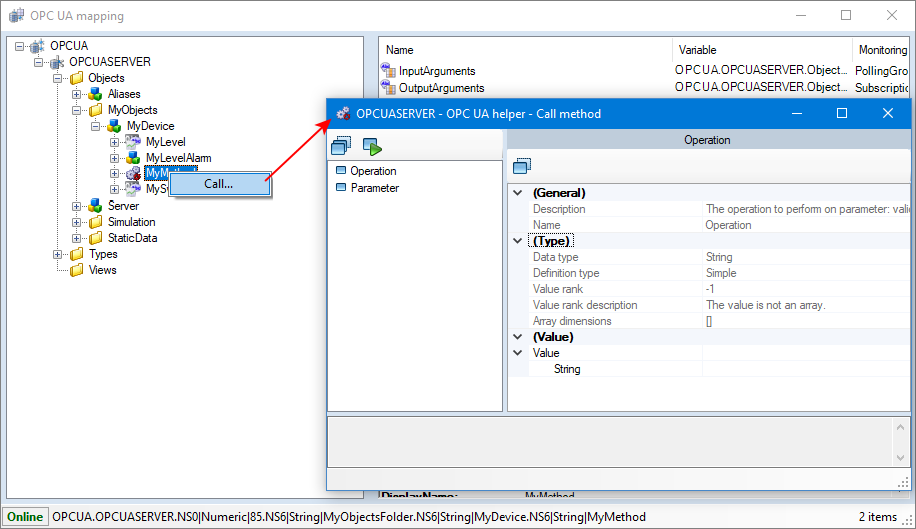Click the MyLevelAlarm object icon

coord(133,158)
